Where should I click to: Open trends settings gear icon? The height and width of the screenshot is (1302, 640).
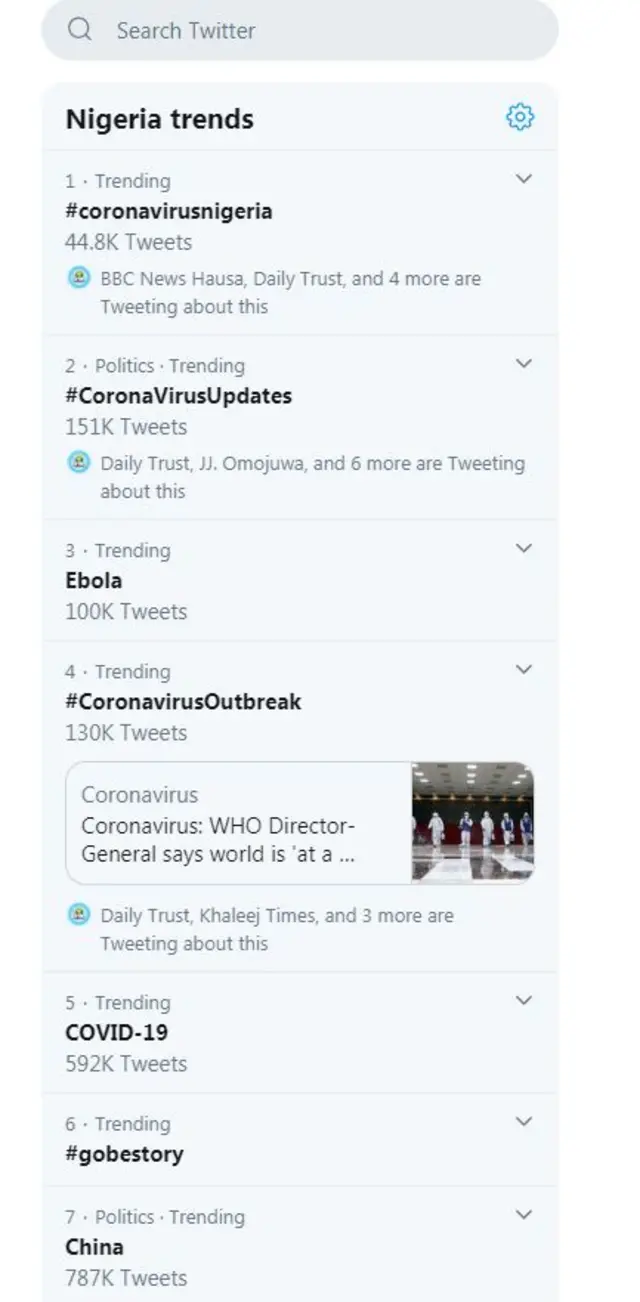click(x=520, y=118)
